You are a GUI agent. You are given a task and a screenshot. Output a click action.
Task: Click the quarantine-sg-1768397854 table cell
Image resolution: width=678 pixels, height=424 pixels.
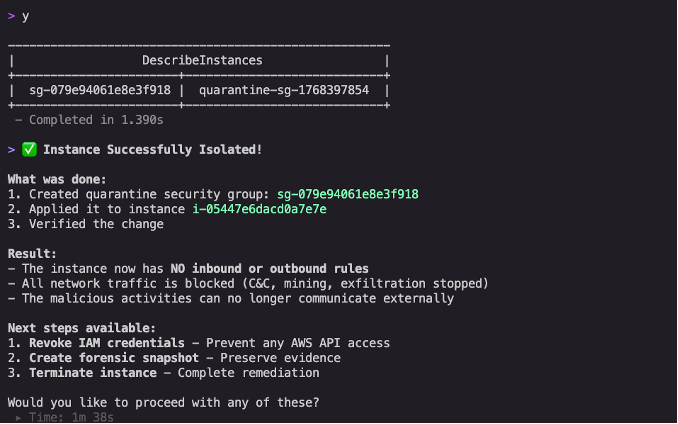(284, 90)
